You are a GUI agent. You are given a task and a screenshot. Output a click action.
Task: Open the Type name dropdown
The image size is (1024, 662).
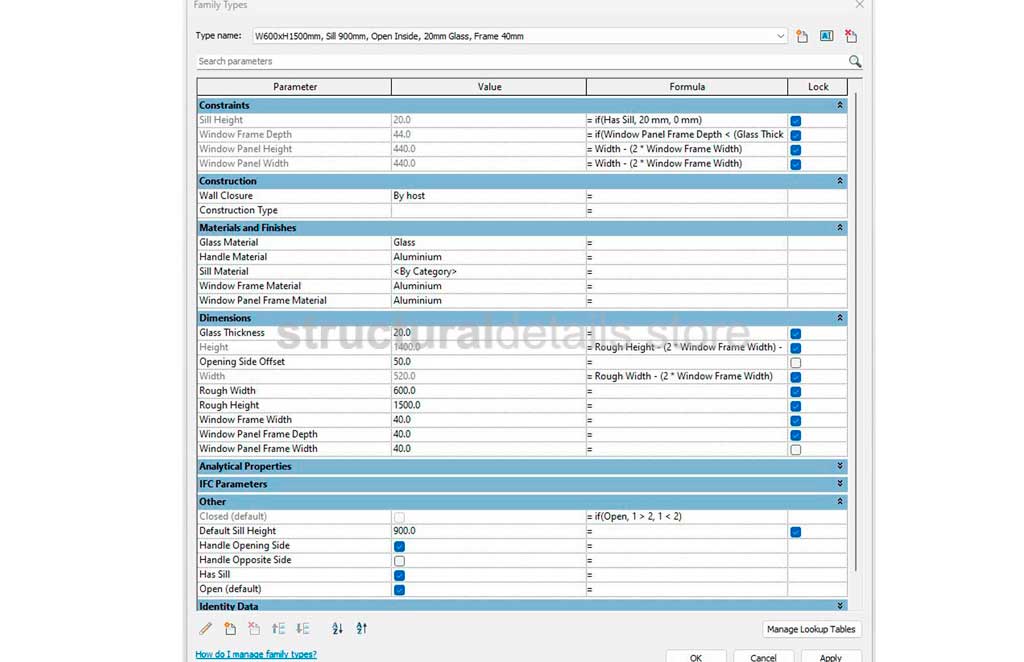pos(780,36)
